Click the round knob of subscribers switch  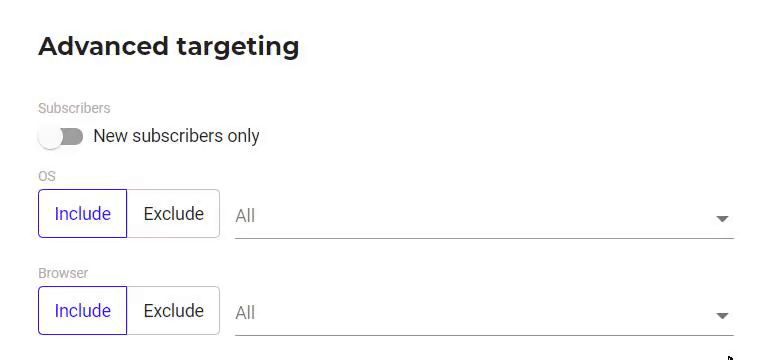pos(50,137)
